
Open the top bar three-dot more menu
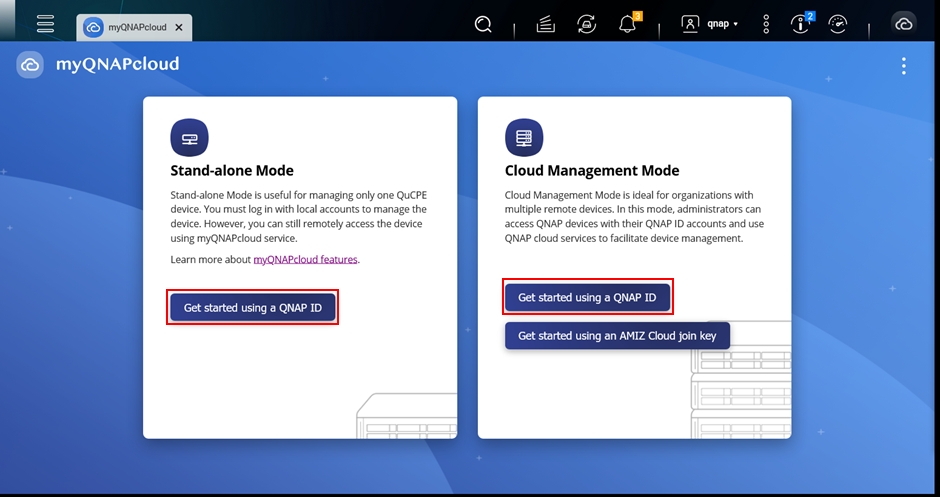pyautogui.click(x=766, y=24)
